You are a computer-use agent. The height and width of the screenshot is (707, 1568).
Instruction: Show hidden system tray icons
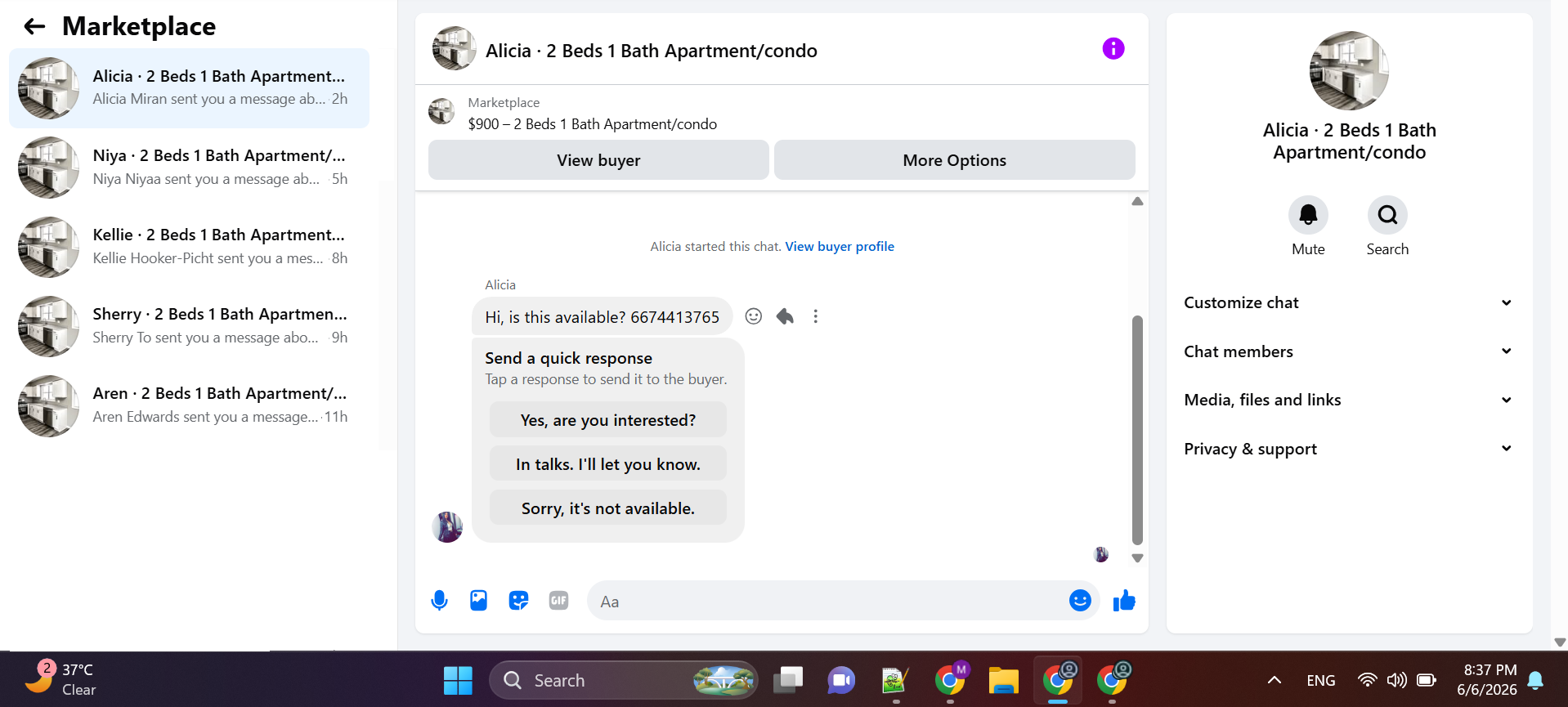coord(1274,680)
